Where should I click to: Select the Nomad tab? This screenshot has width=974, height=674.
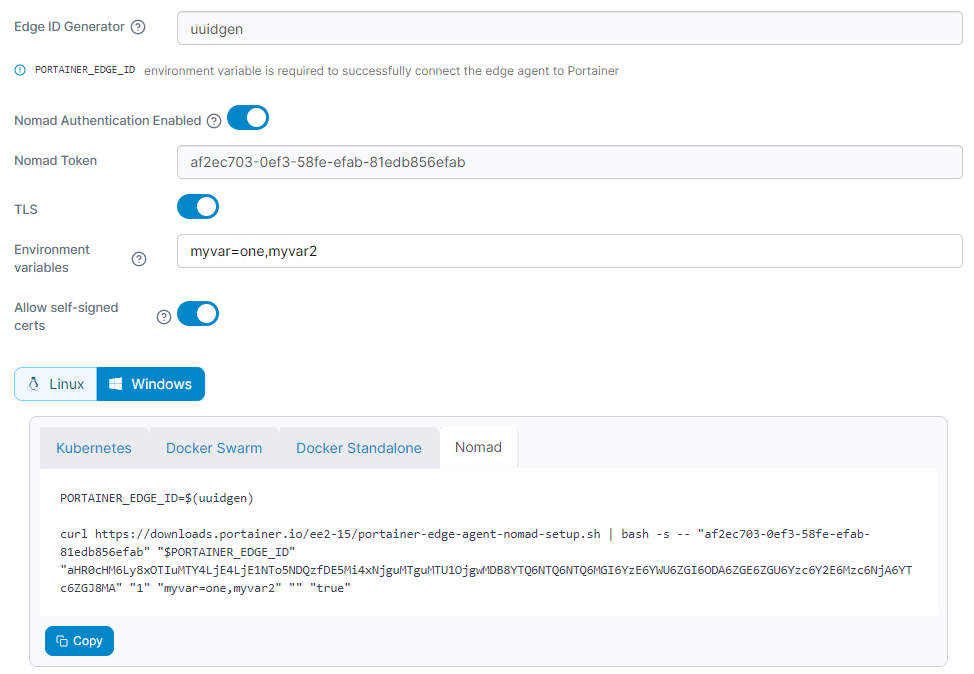[478, 447]
